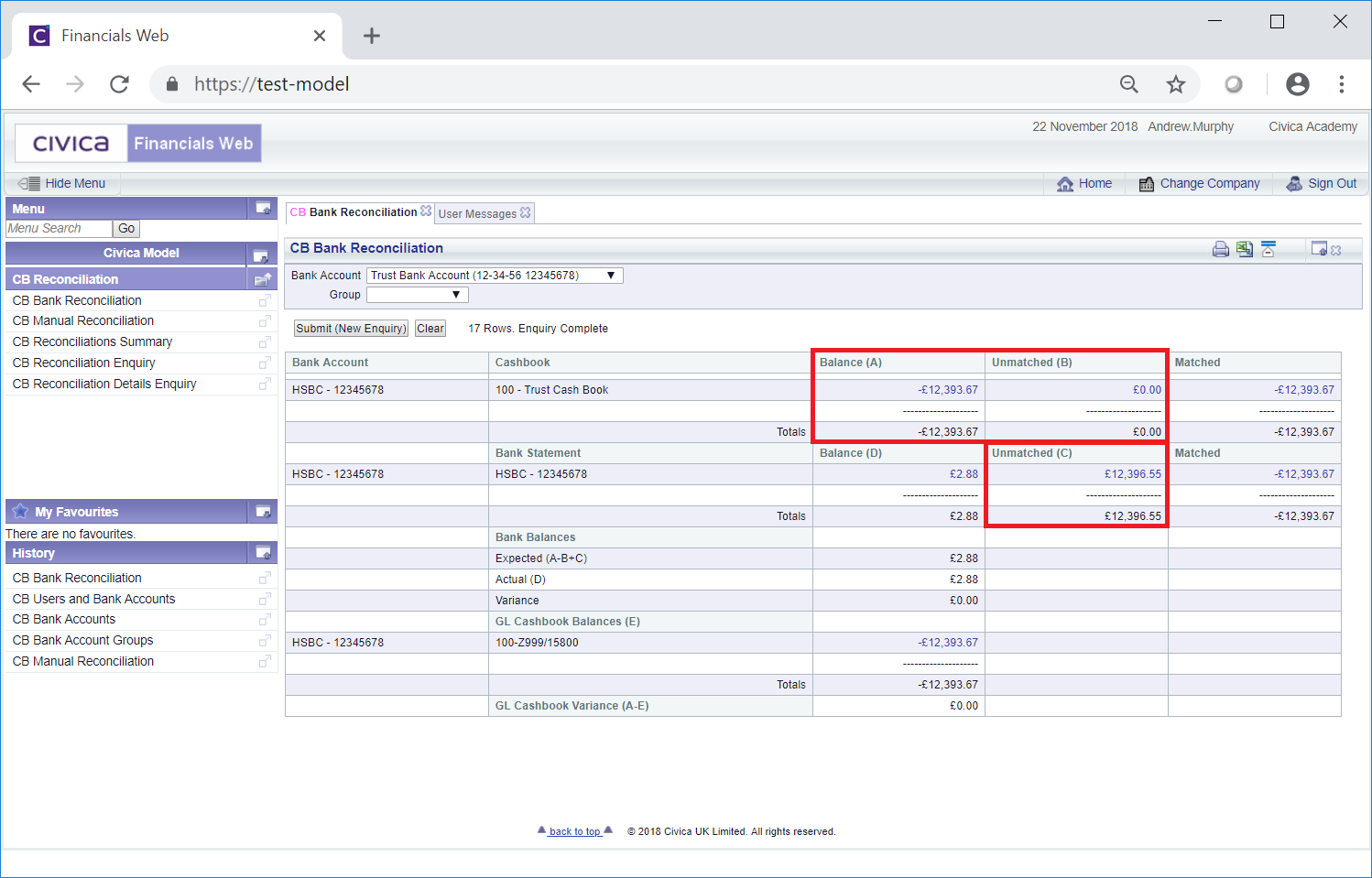Click the browser back arrow

point(31,84)
